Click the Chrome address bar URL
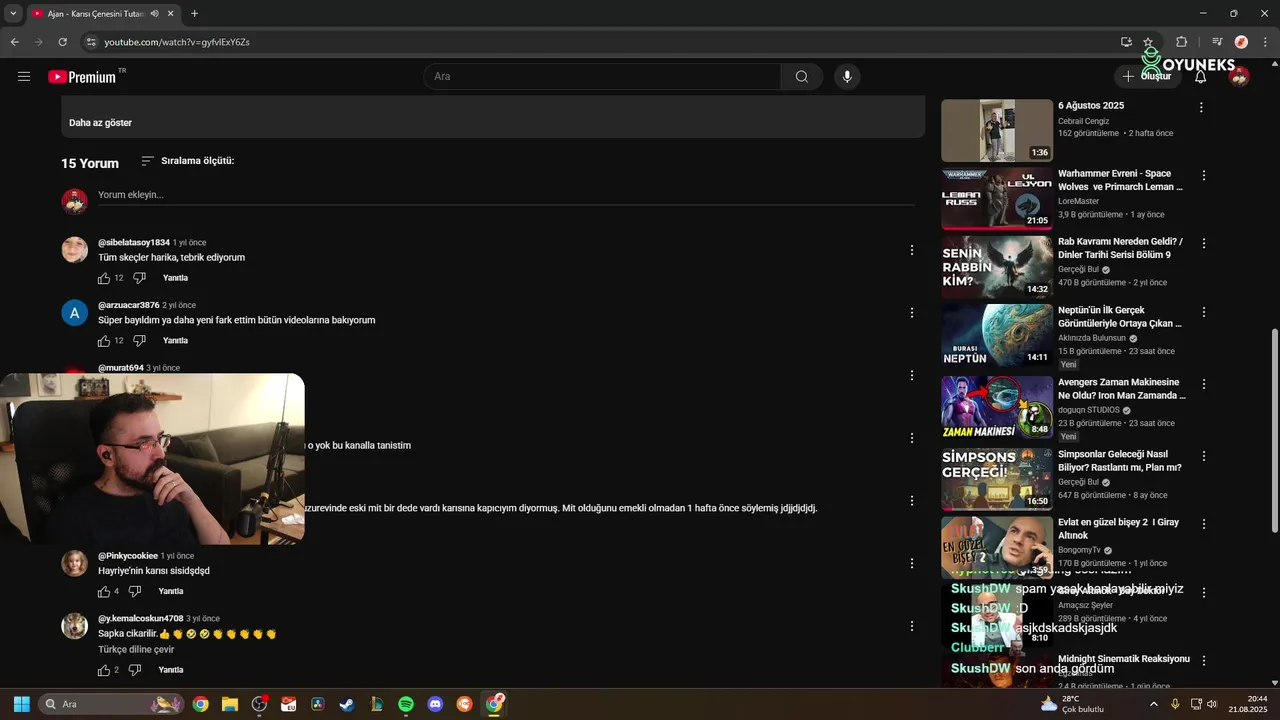Viewport: 1280px width, 720px height. click(177, 42)
